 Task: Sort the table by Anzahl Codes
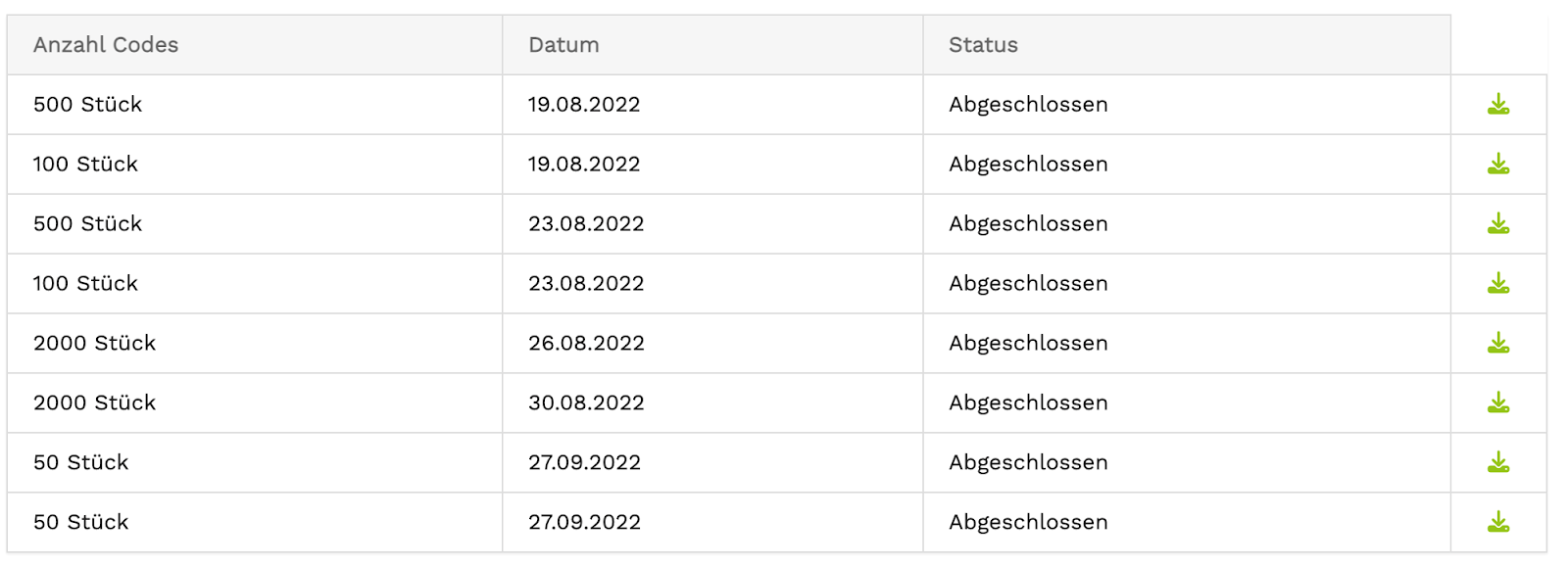(106, 44)
